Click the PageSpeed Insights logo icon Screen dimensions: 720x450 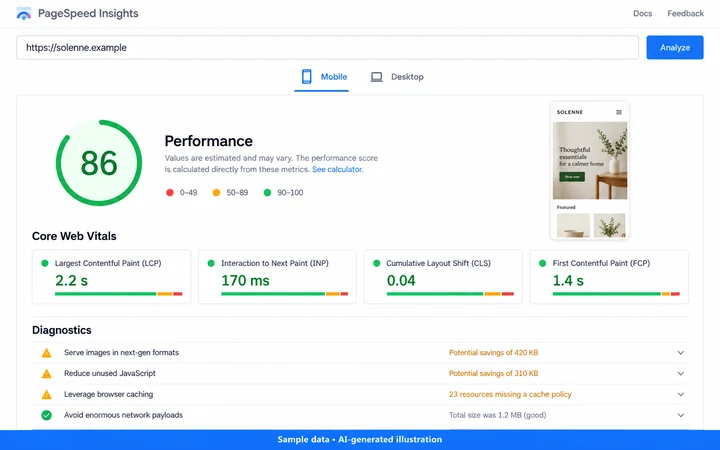click(23, 14)
